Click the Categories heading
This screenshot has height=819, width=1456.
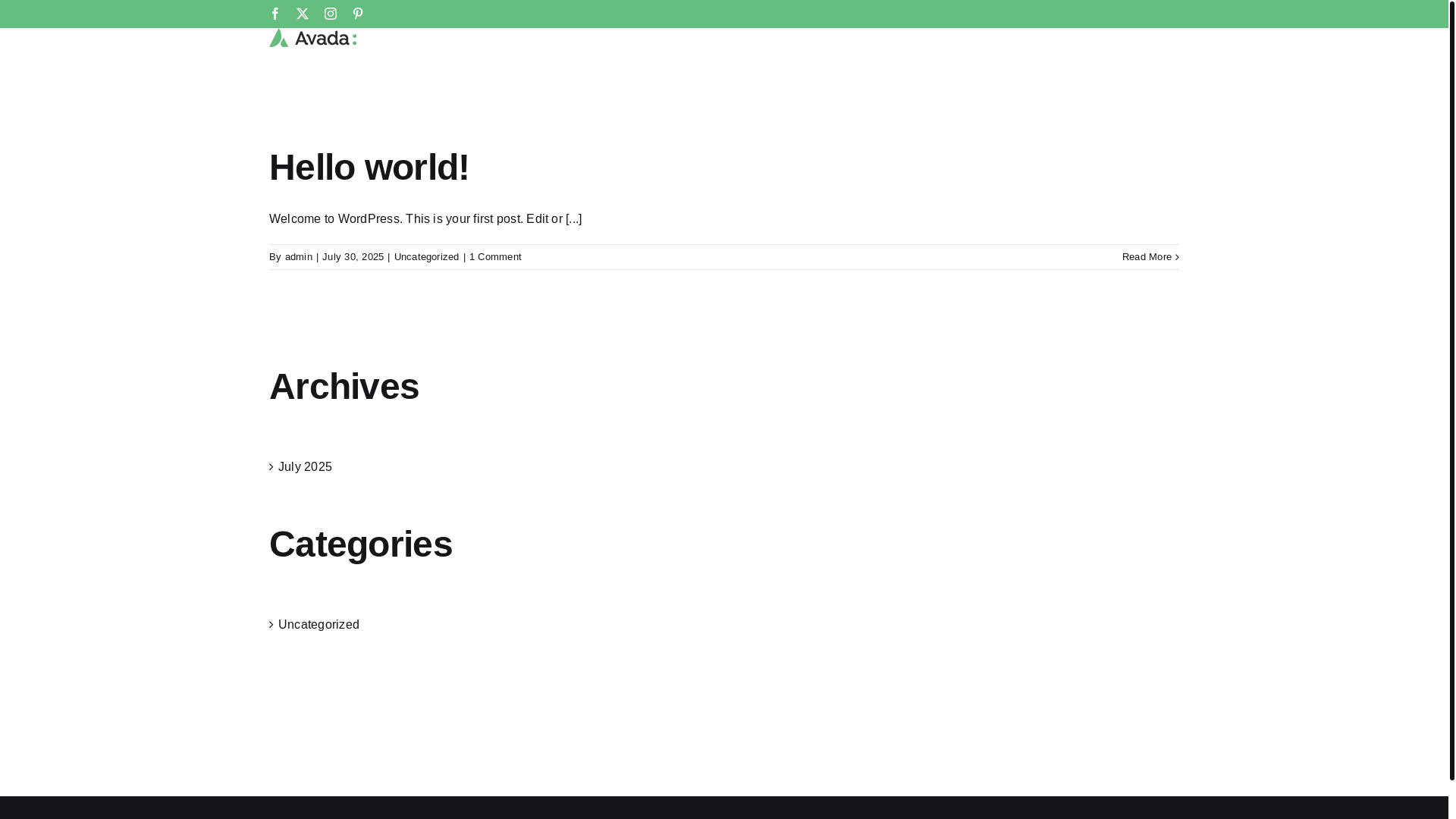click(x=361, y=544)
